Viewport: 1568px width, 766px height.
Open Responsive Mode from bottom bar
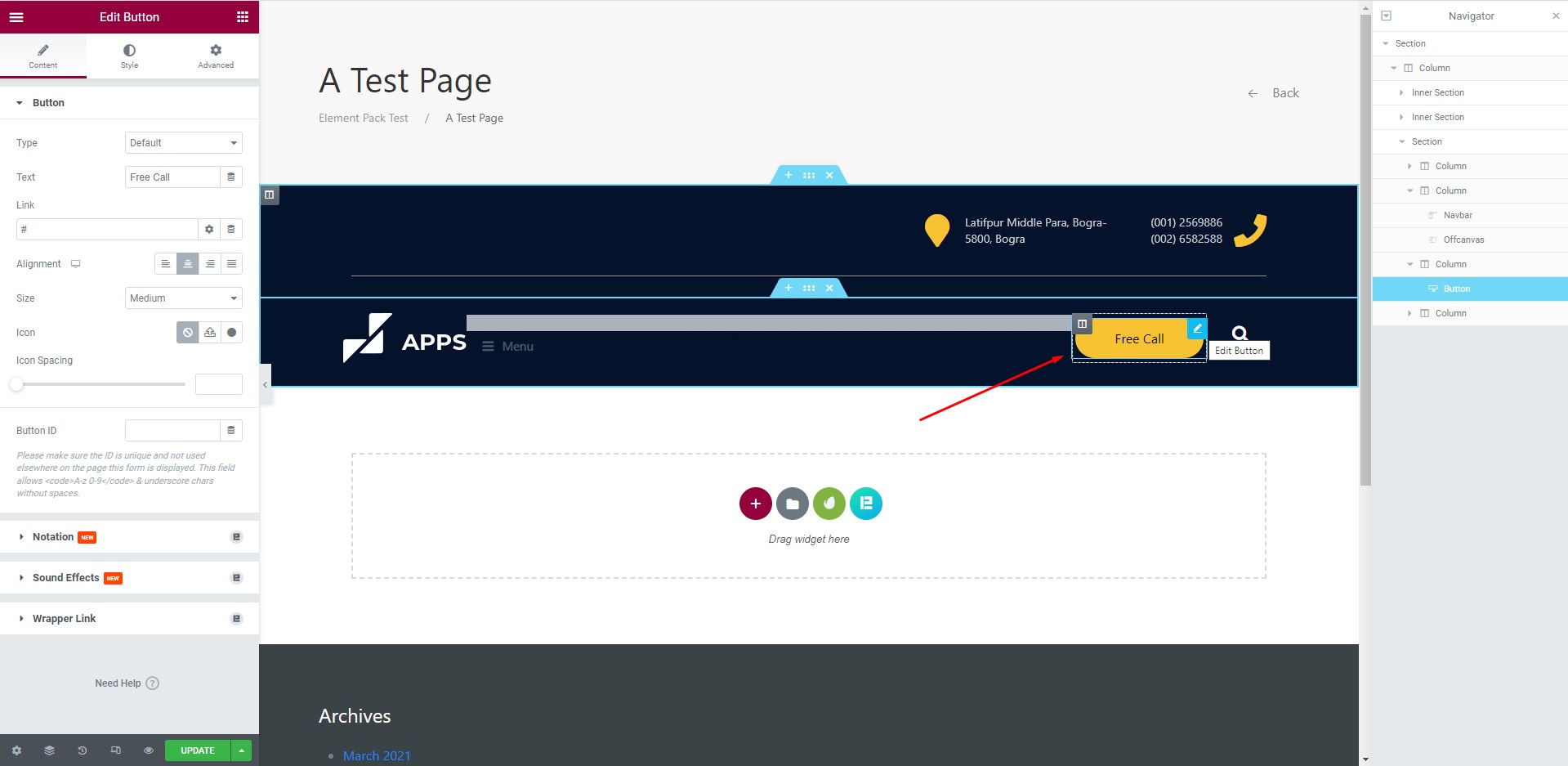(115, 750)
